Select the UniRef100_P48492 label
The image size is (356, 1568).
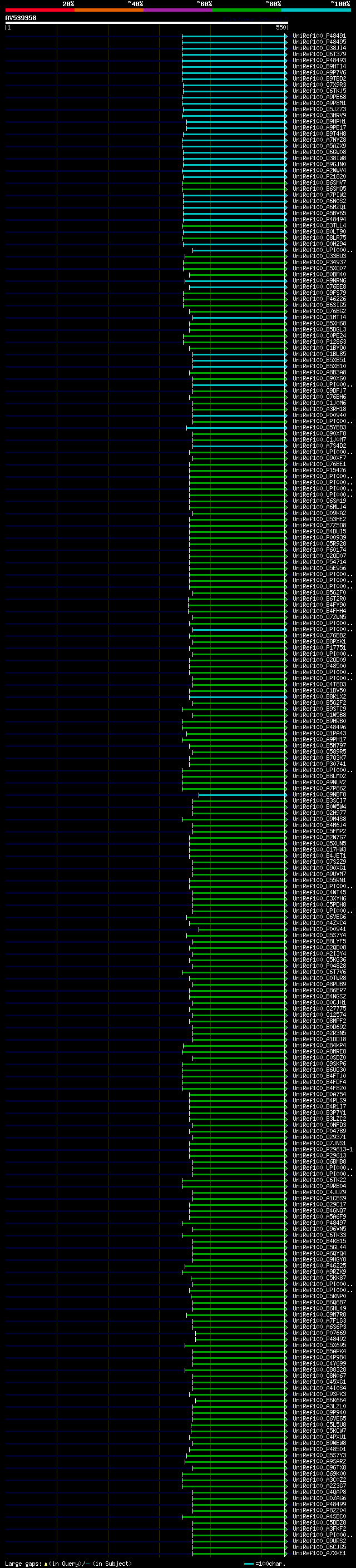tap(319, 1338)
